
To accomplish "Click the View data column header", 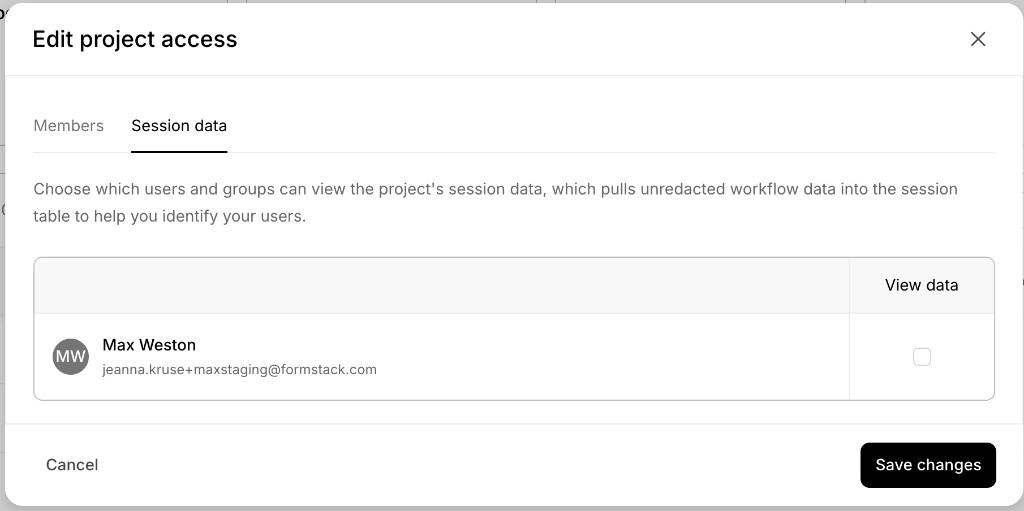I will 921,285.
